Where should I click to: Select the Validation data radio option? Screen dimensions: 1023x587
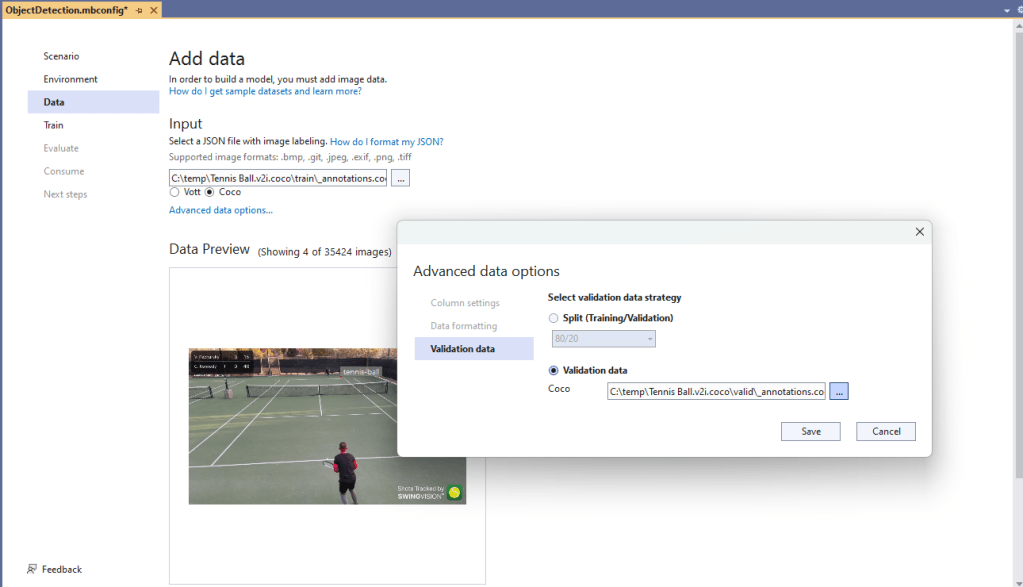[x=554, y=371]
